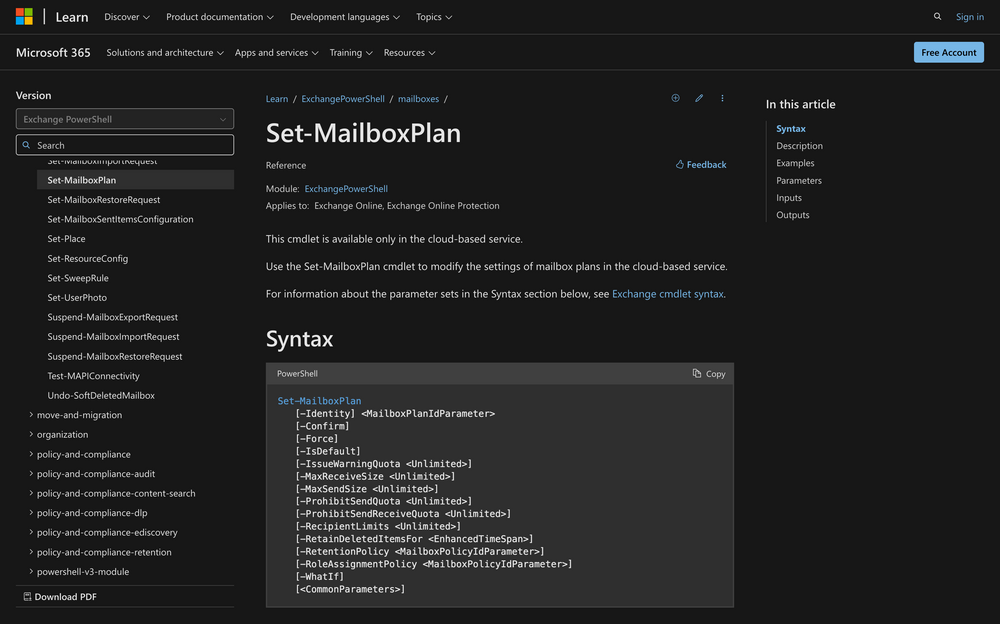Expand the move-and-migration tree node
This screenshot has width=1000, height=624.
79,415
